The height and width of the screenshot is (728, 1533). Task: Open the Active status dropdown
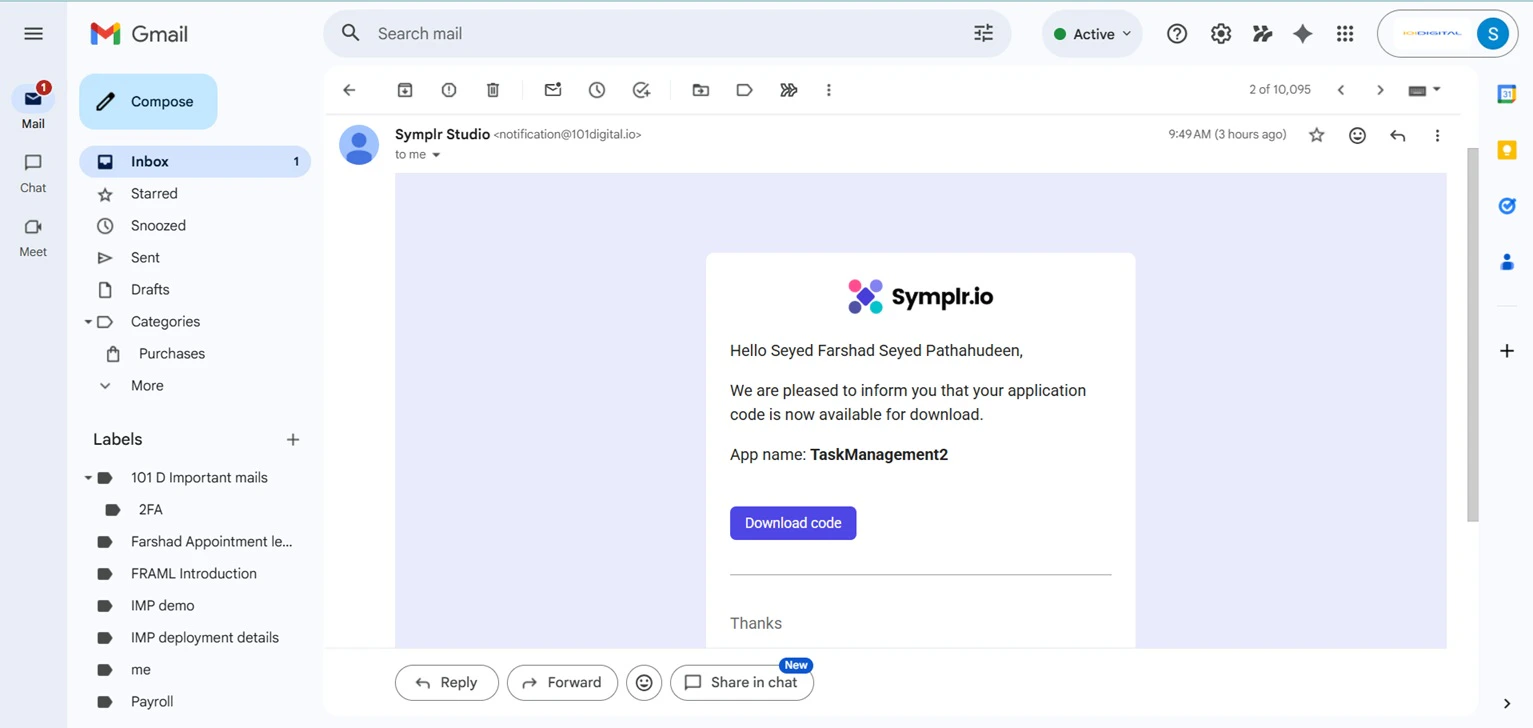[1092, 34]
